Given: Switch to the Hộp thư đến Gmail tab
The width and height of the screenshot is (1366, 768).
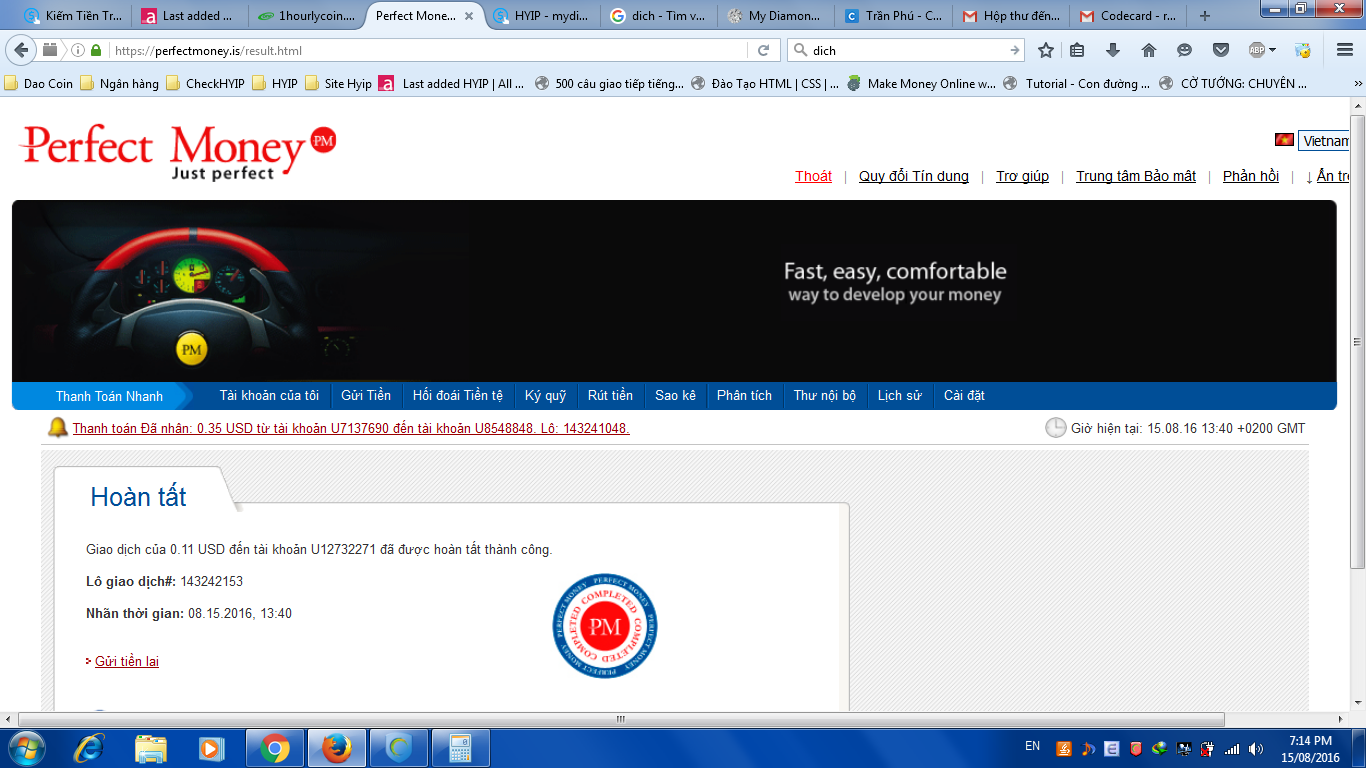Looking at the screenshot, I should 1010,16.
